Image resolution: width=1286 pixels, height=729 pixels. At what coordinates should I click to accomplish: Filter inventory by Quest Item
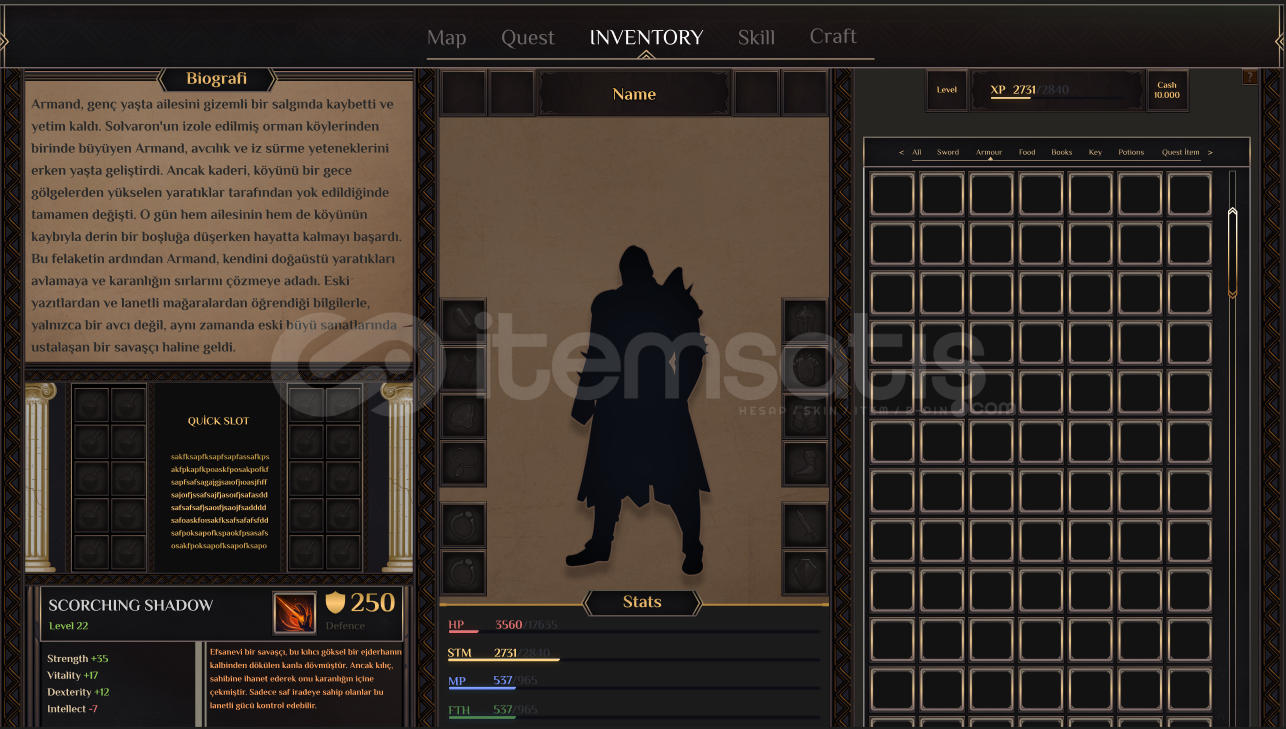tap(1180, 152)
